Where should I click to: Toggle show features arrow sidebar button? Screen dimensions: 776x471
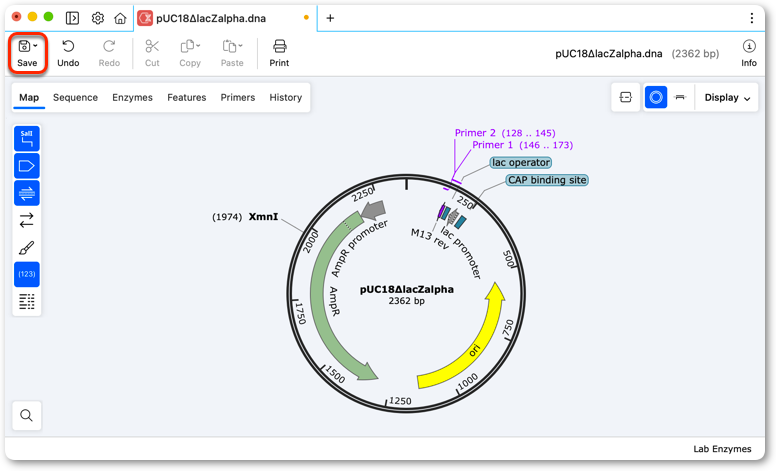point(27,166)
